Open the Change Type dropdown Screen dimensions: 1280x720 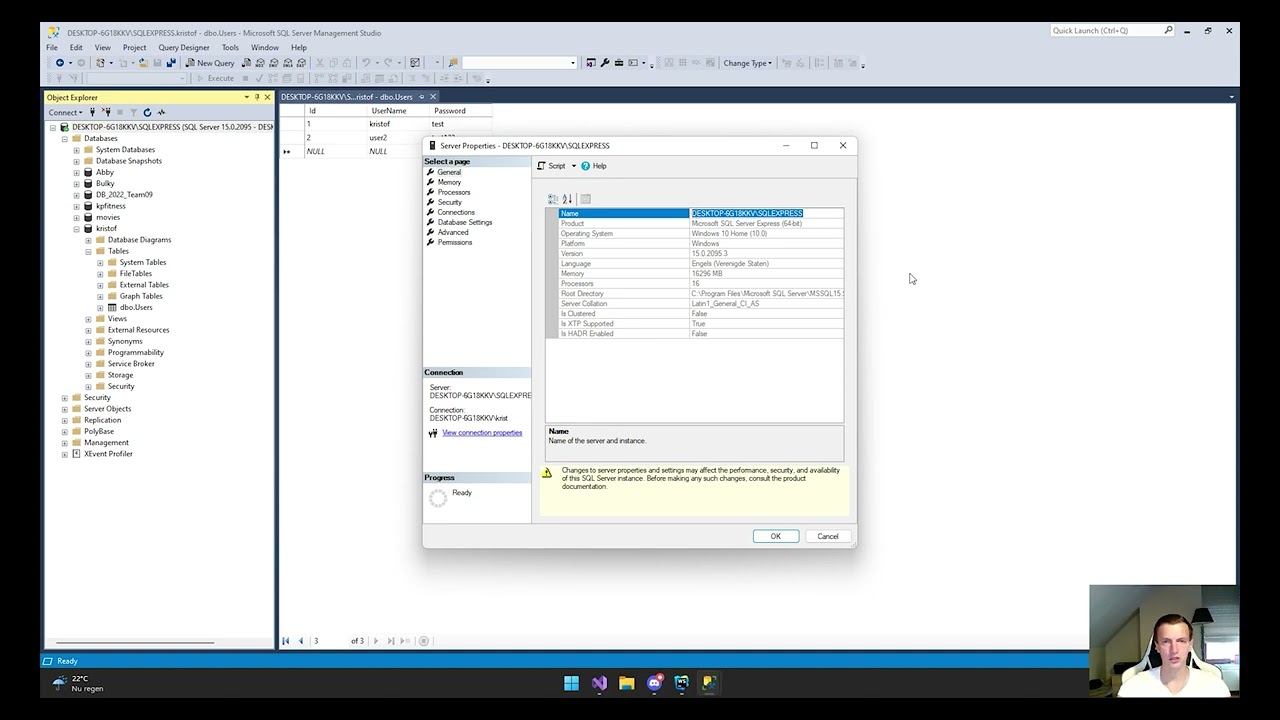tap(747, 63)
